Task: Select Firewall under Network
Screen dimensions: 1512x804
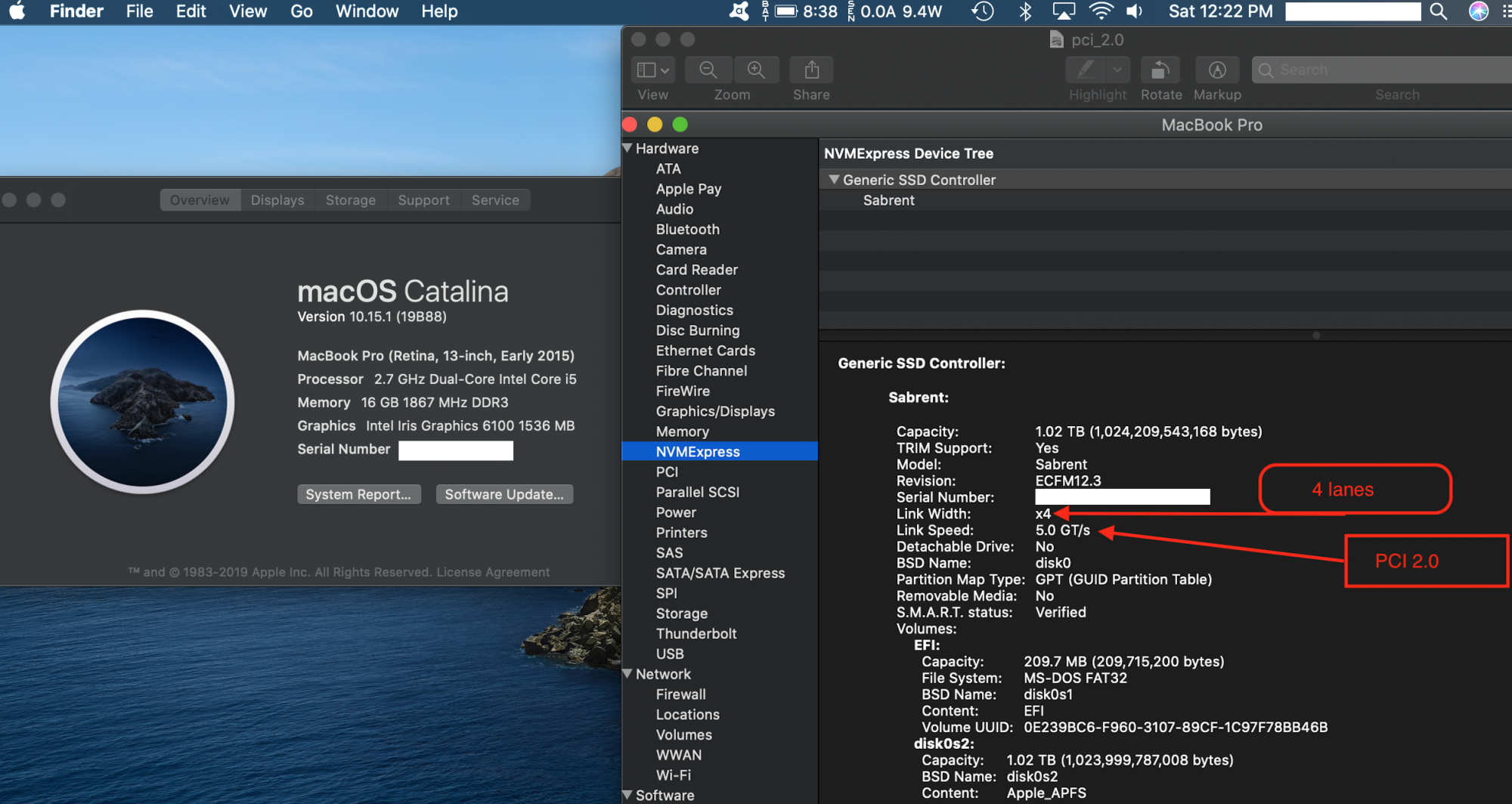Action: (680, 694)
